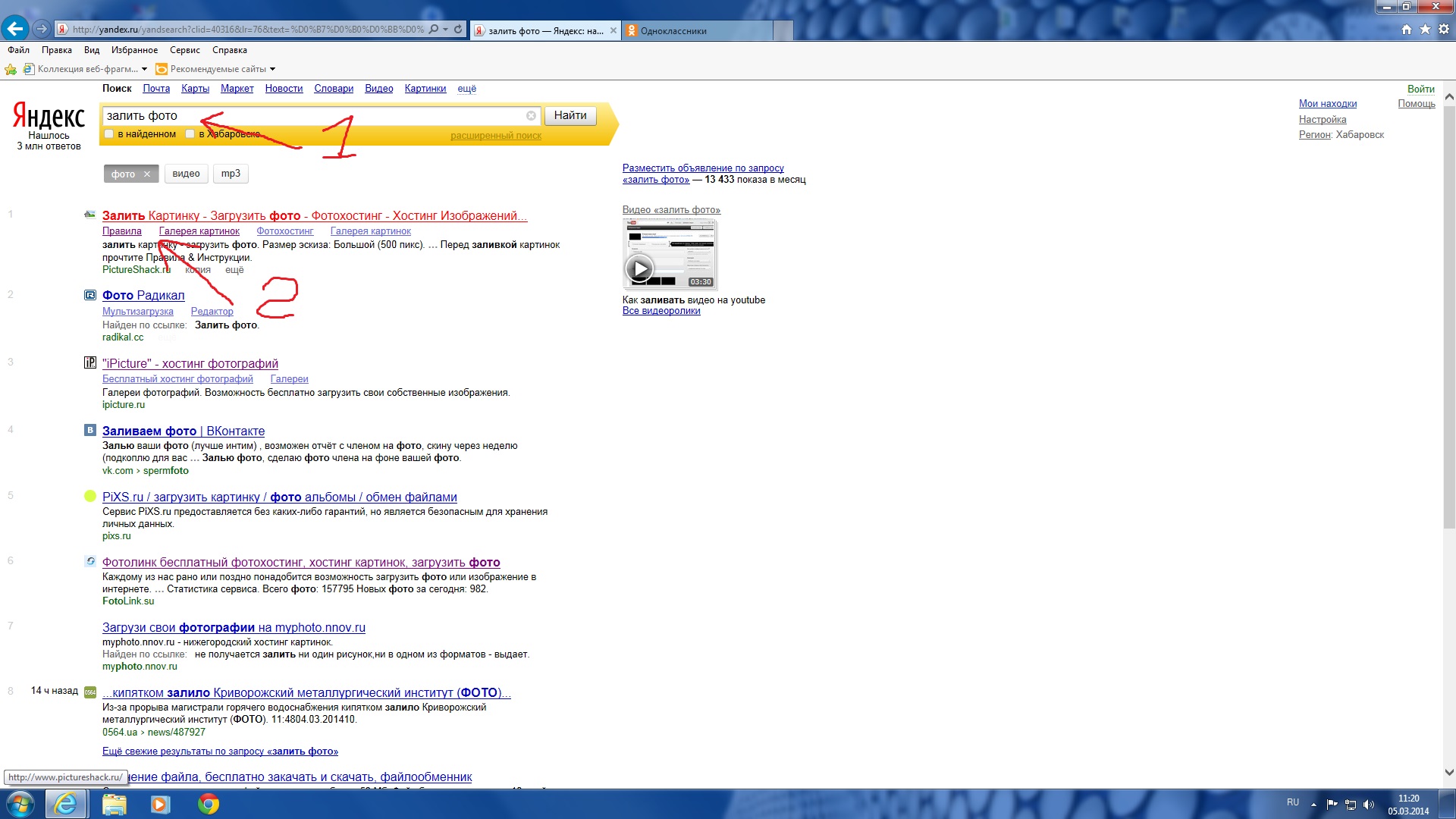Click the Refresh page icon in address bar
Viewport: 1456px width, 819px height.
[458, 30]
